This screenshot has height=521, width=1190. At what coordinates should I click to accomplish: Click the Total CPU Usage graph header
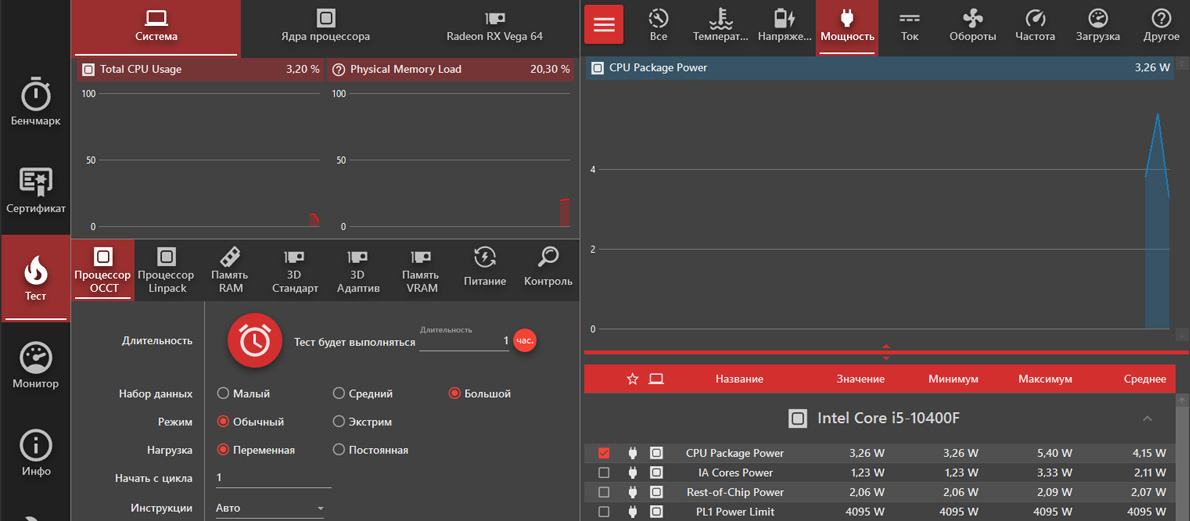pos(200,69)
